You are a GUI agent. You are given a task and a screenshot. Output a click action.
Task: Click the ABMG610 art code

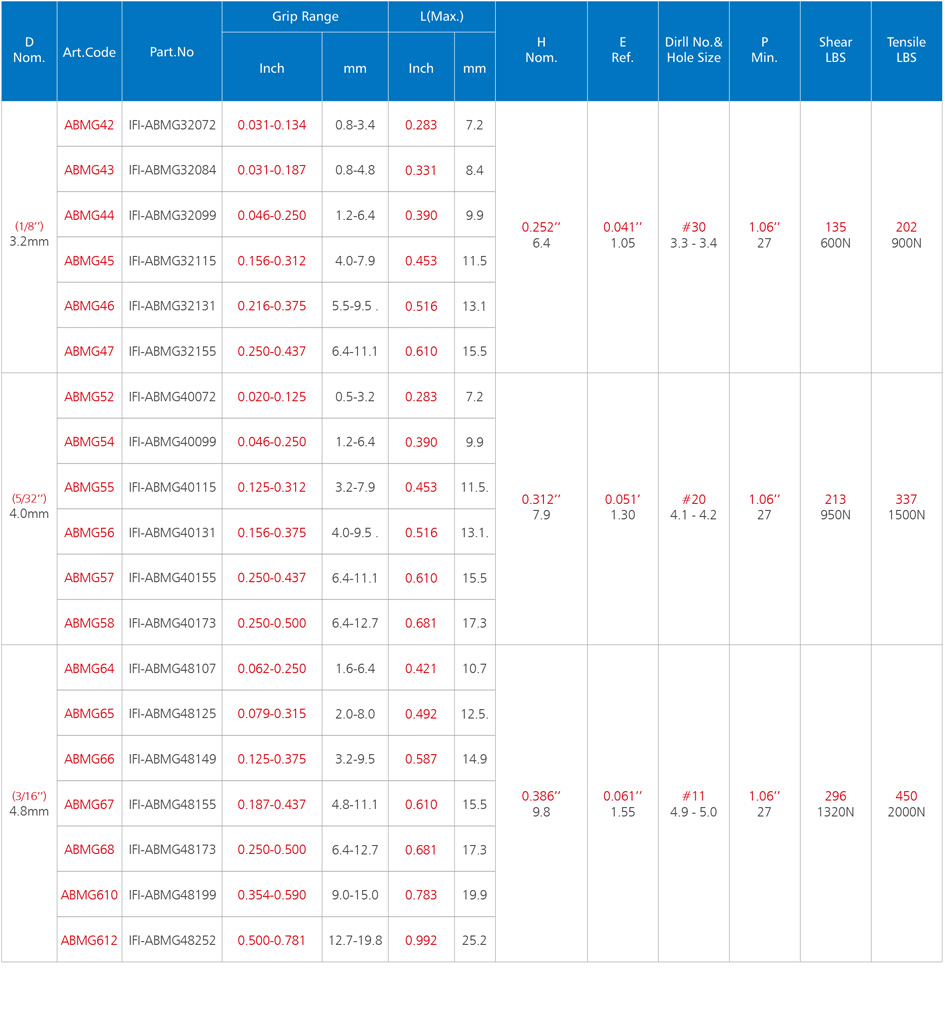pyautogui.click(x=89, y=895)
